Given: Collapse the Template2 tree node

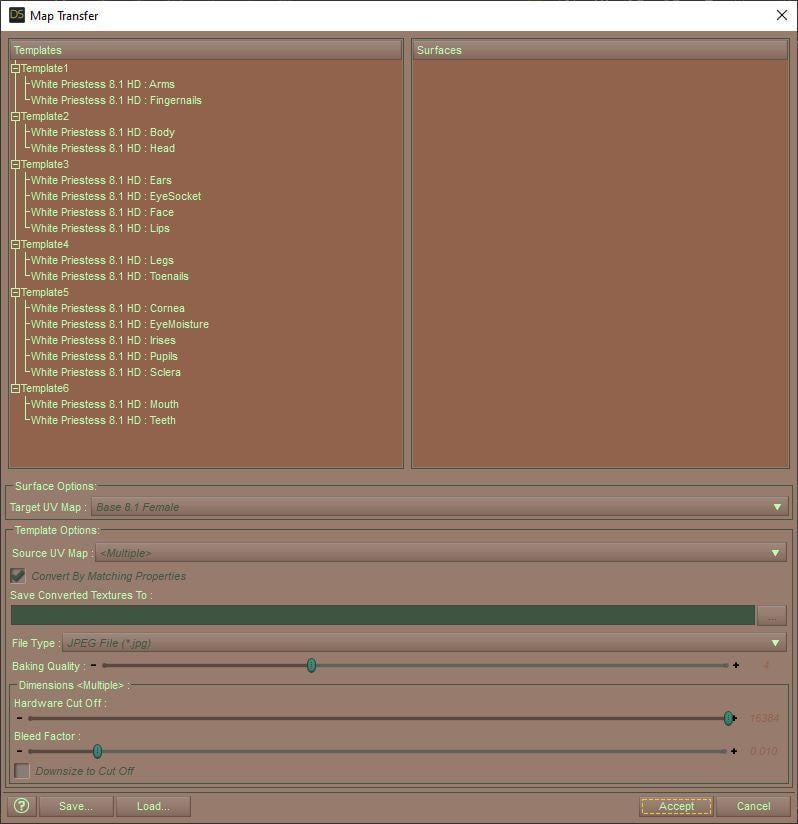Looking at the screenshot, I should tap(15, 116).
